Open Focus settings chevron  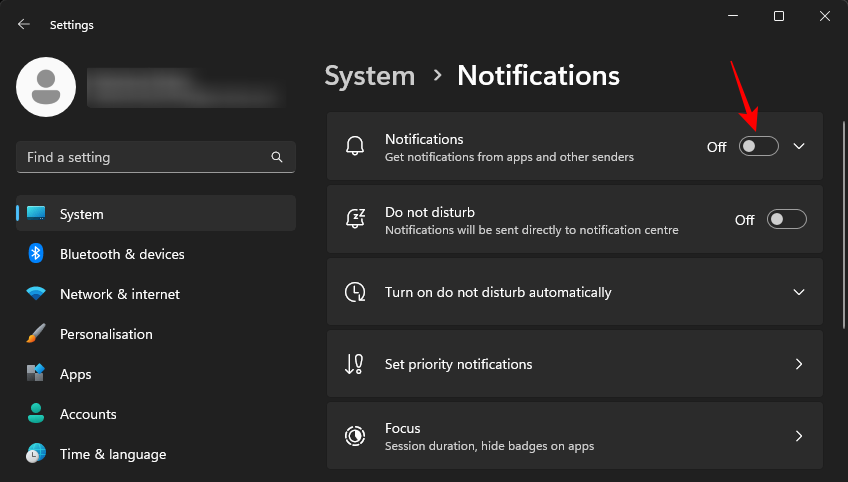coord(799,436)
